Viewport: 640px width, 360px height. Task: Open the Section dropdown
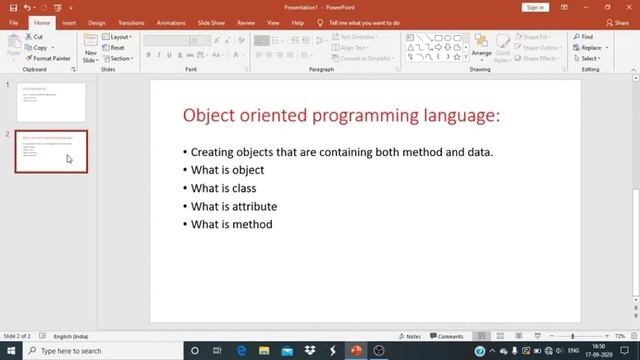118,58
